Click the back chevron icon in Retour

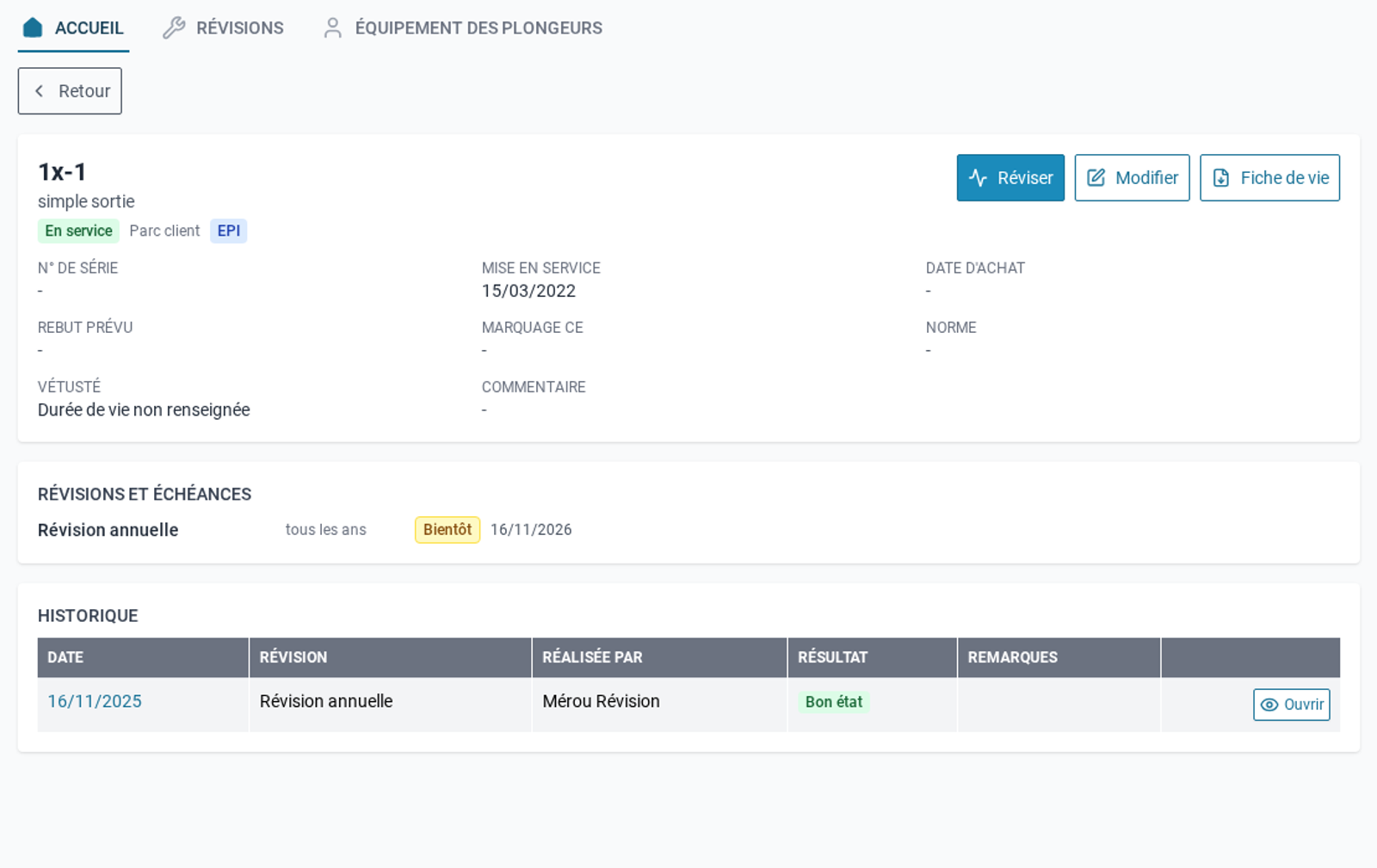point(39,91)
